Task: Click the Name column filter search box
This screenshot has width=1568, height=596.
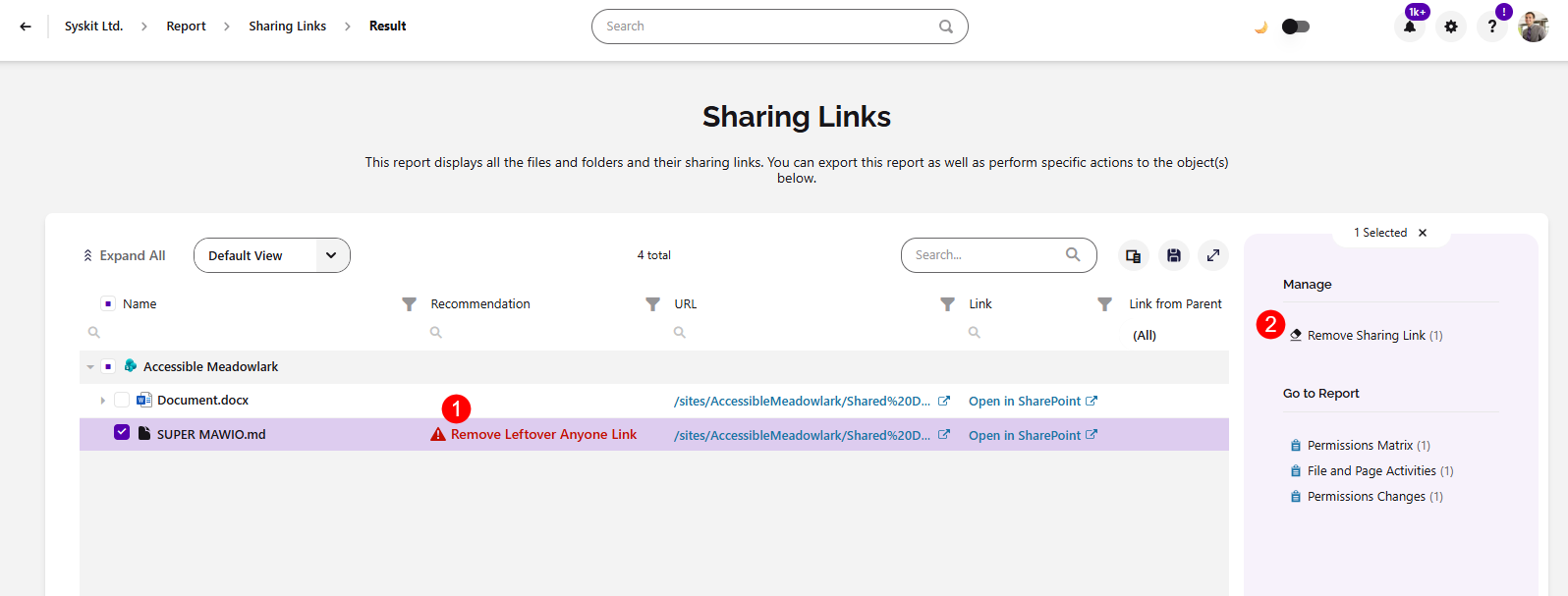Action: [x=251, y=333]
